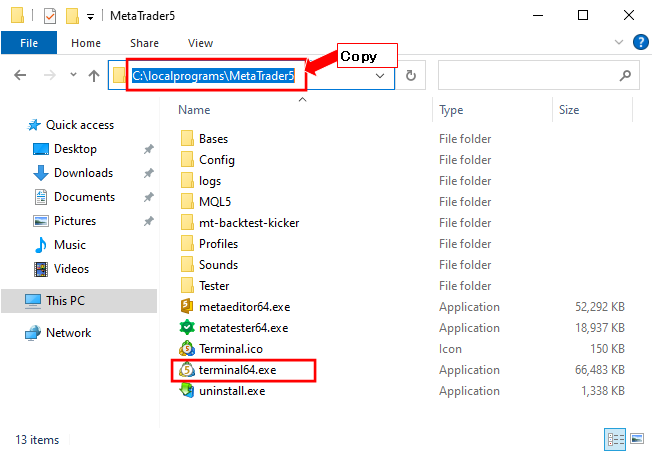The width and height of the screenshot is (653, 452).
Task: Click the terminal64.exe application icon
Action: pyautogui.click(x=187, y=370)
